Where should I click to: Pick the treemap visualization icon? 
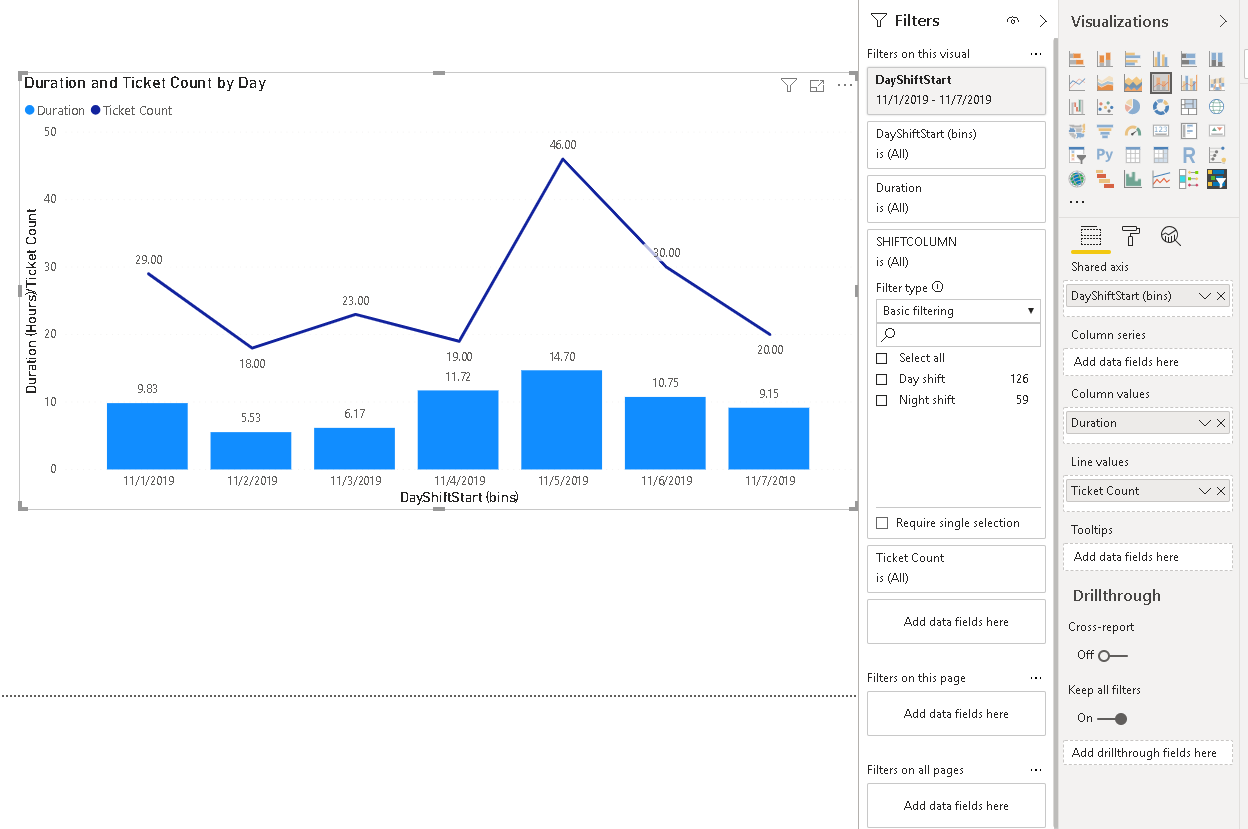(x=1189, y=107)
